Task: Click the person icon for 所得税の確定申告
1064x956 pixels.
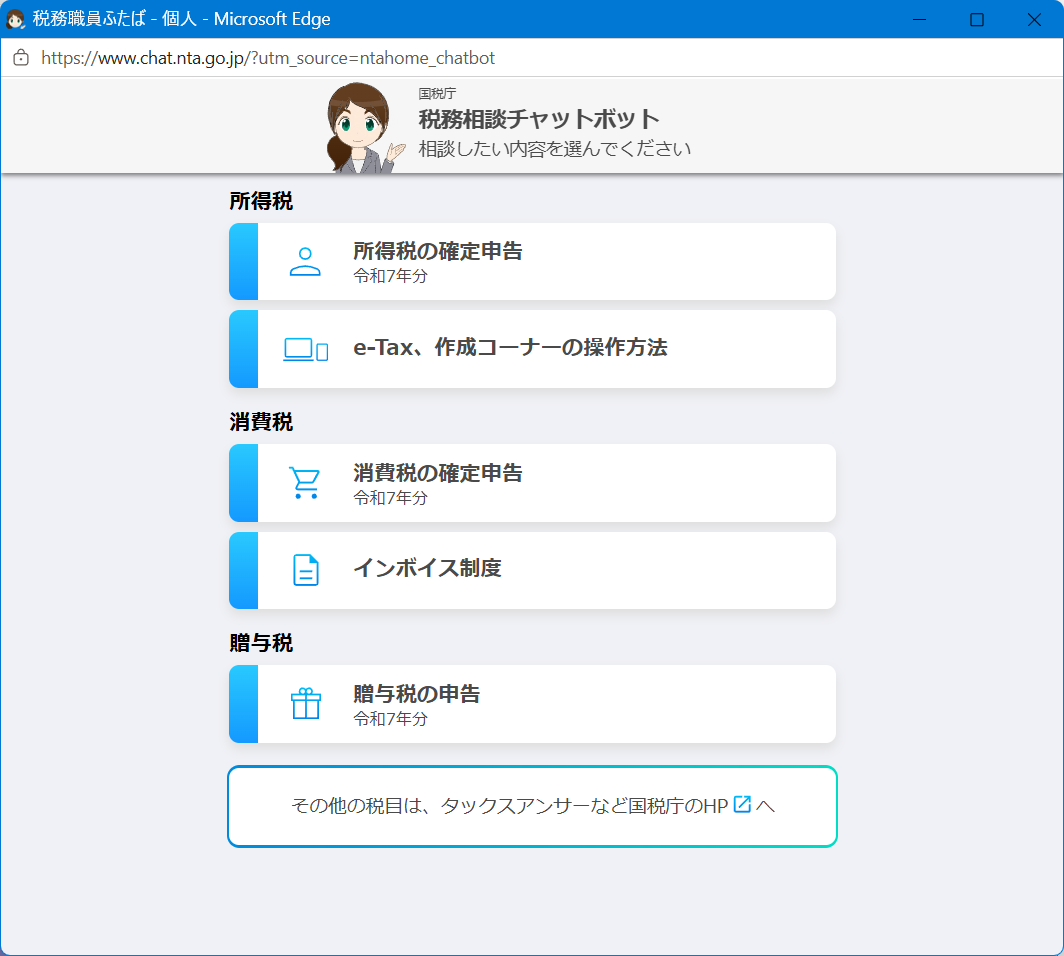Action: tap(305, 262)
